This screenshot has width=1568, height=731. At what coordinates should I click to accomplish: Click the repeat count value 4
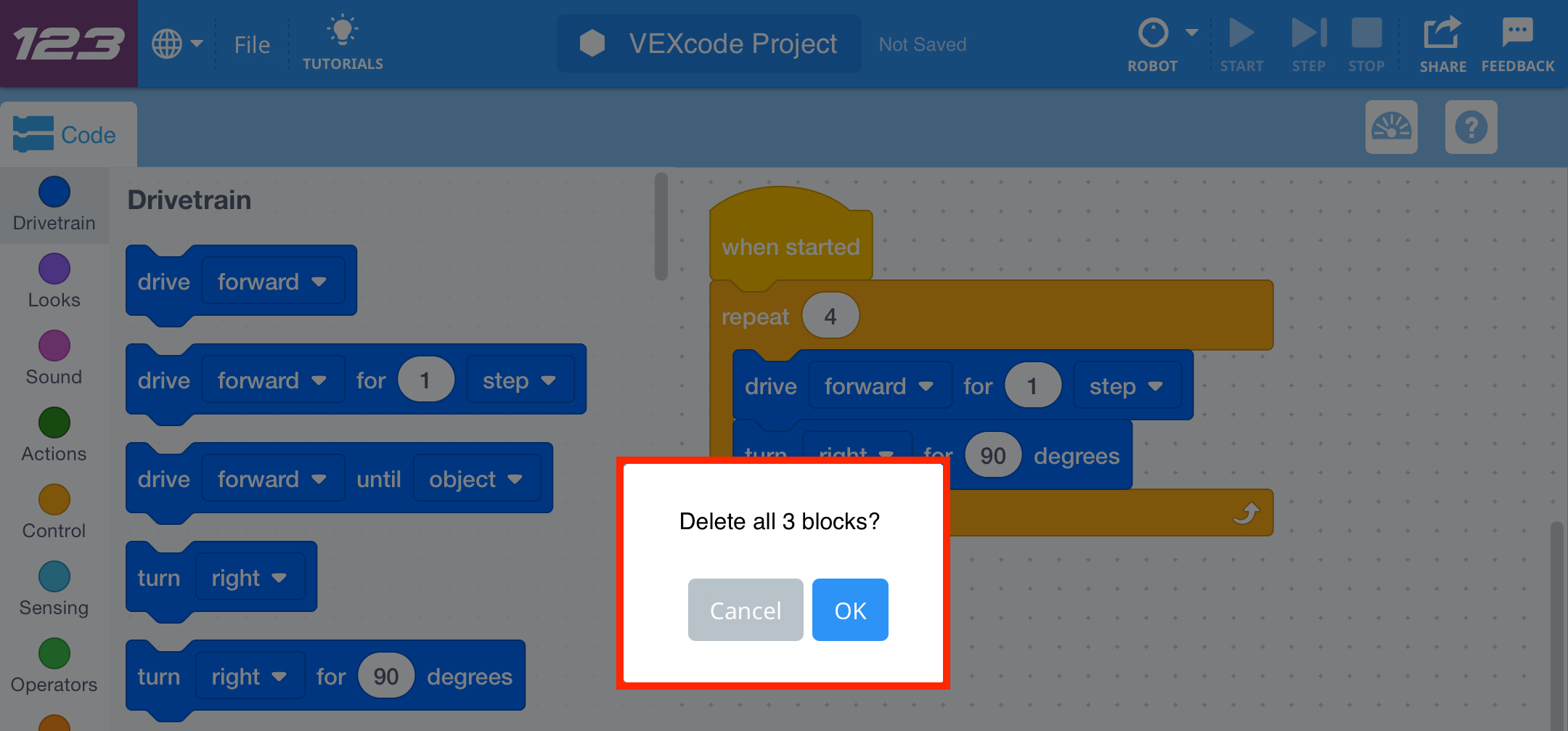(x=830, y=315)
